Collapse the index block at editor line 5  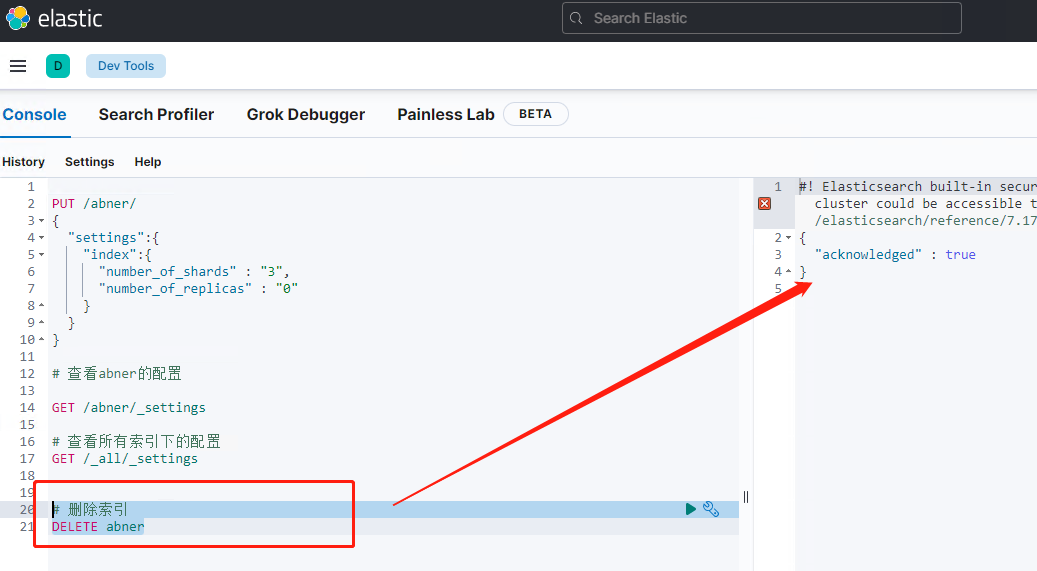[x=42, y=255]
